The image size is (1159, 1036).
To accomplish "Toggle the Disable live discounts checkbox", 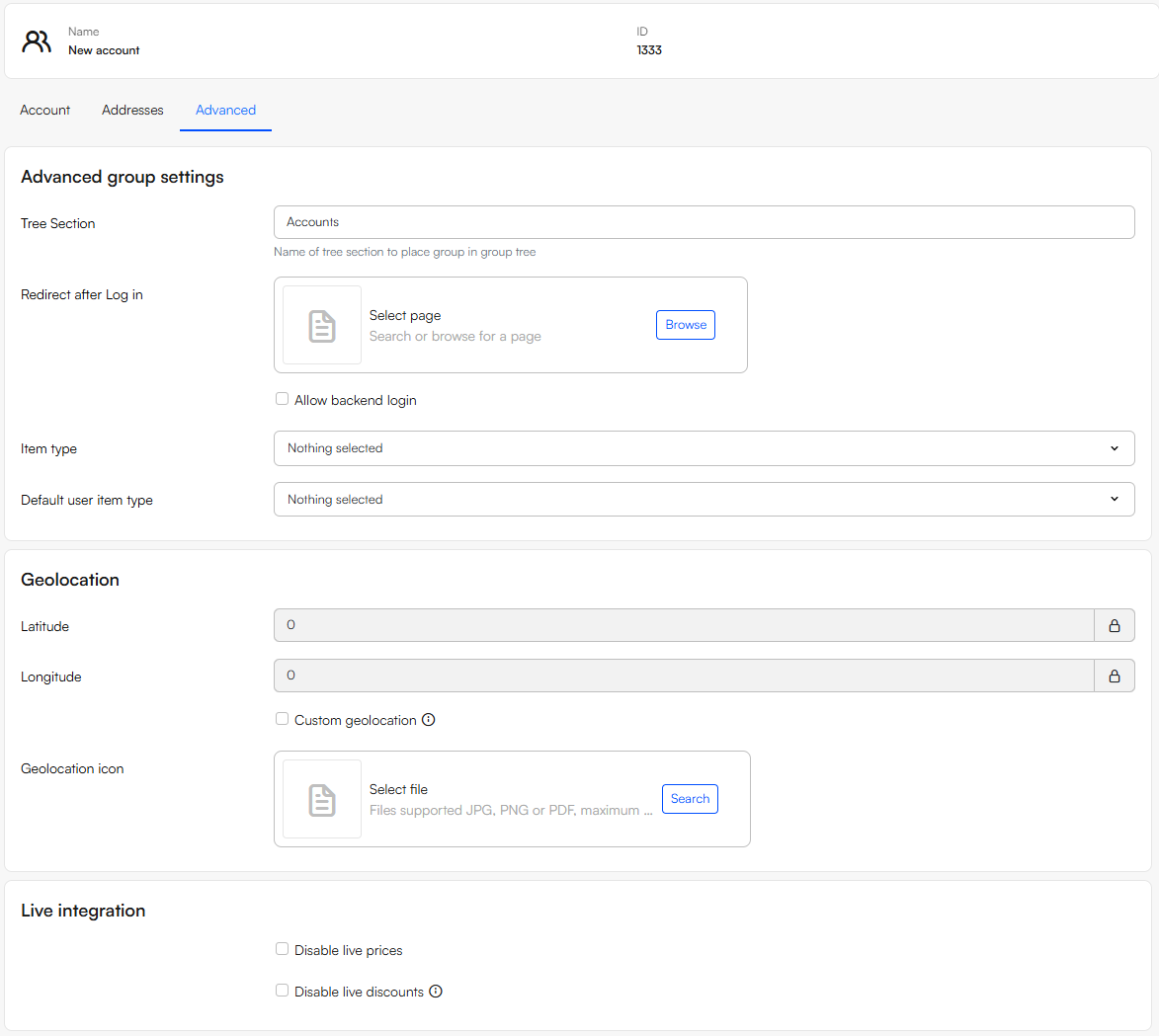I will (283, 991).
